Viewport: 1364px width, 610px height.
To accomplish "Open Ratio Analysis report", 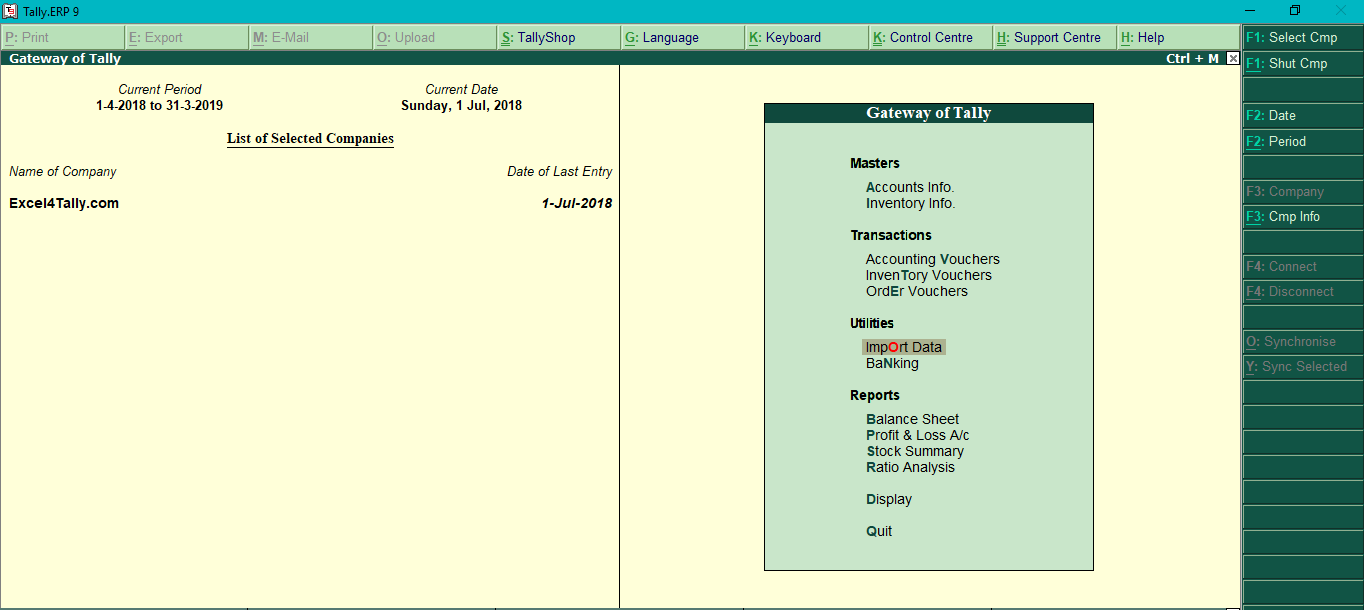I will coord(911,467).
